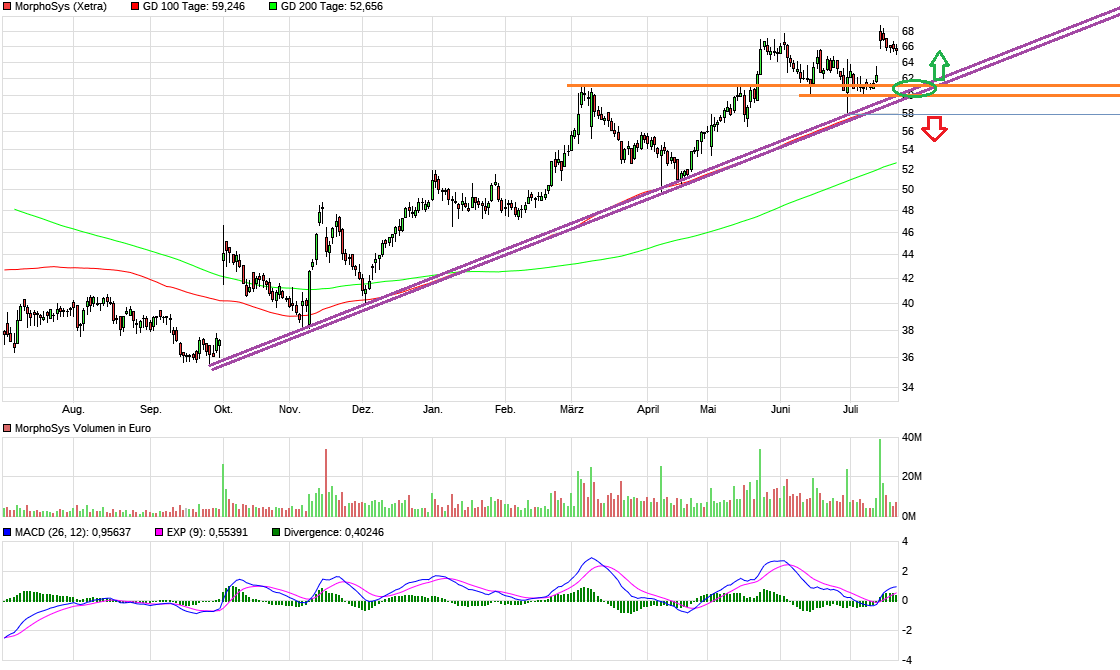1120x670 pixels.
Task: Click the 'Feb.' month axis label
Action: [x=505, y=409]
